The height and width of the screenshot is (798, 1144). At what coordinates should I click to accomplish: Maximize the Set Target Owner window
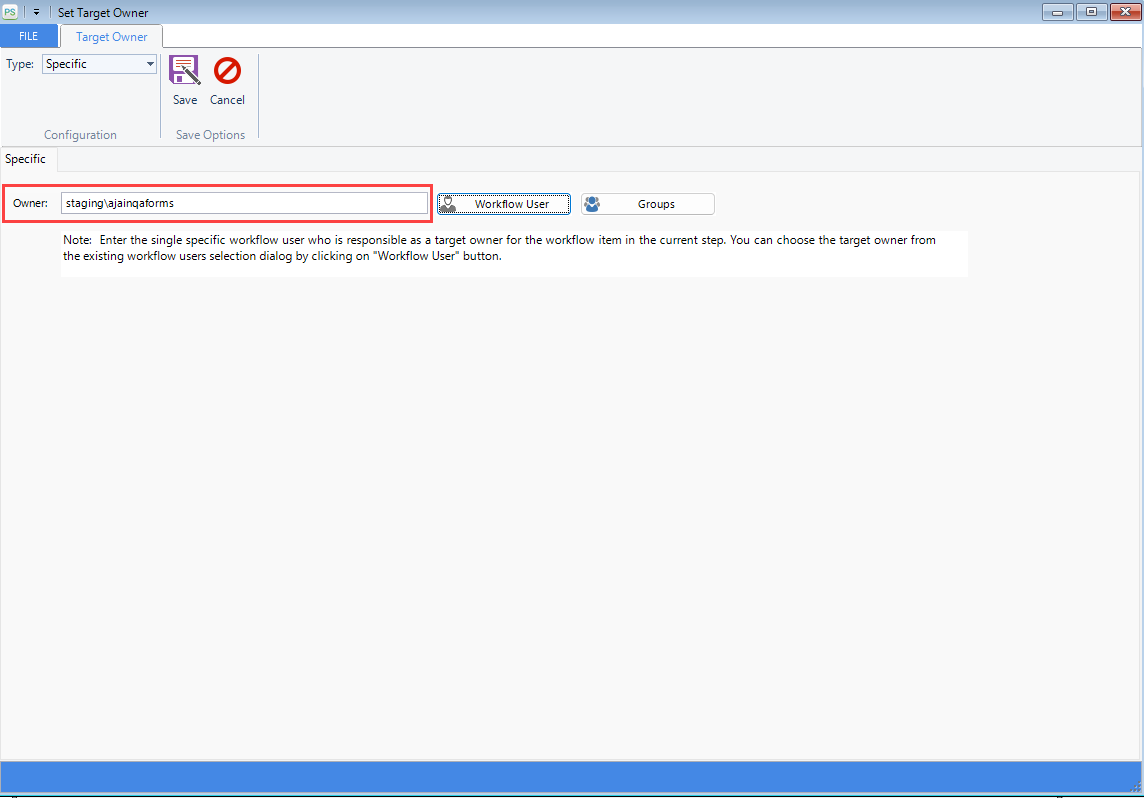[x=1089, y=12]
